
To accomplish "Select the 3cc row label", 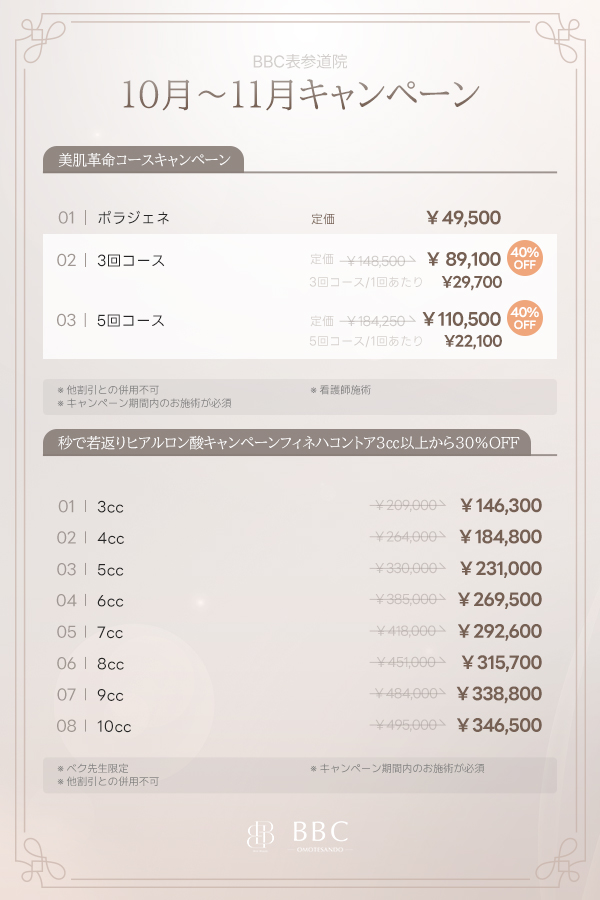I will 110,507.
